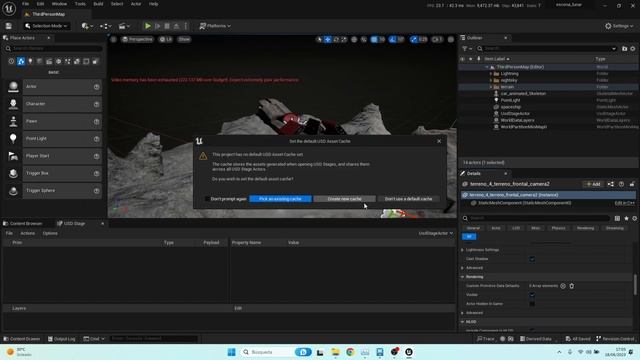Open the add content quick menu
Viewport: 640px width, 360px height.
click(87, 26)
